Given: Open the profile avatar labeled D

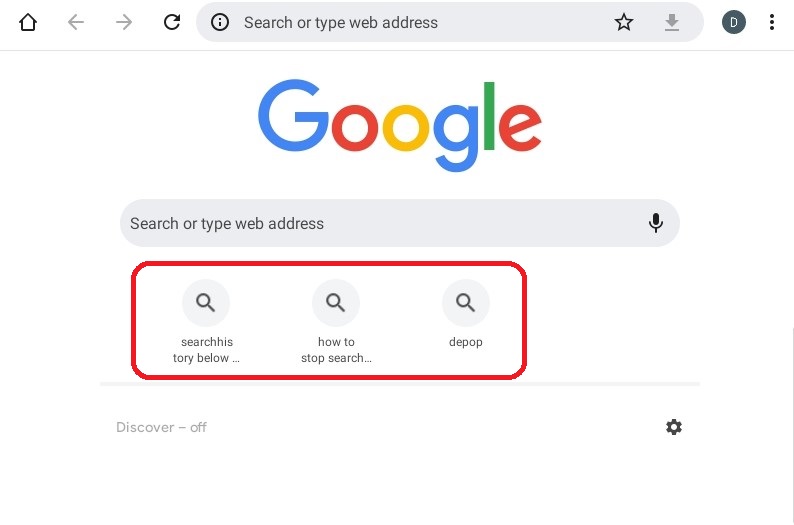Looking at the screenshot, I should (x=734, y=22).
